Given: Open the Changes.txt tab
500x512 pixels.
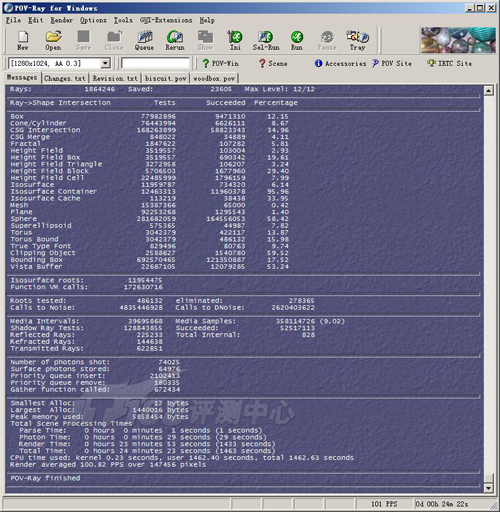Looking at the screenshot, I should [x=65, y=79].
